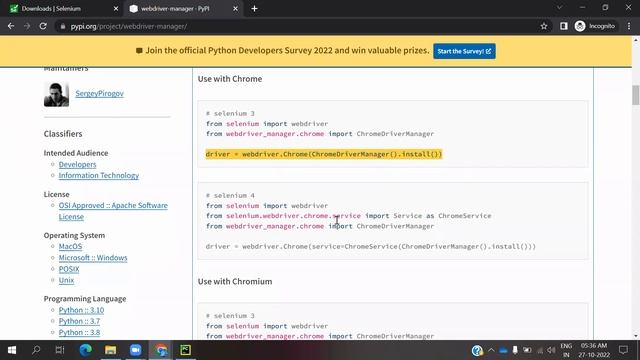This screenshot has height=360, width=640.
Task: View site information lock icon
Action: tap(62, 26)
